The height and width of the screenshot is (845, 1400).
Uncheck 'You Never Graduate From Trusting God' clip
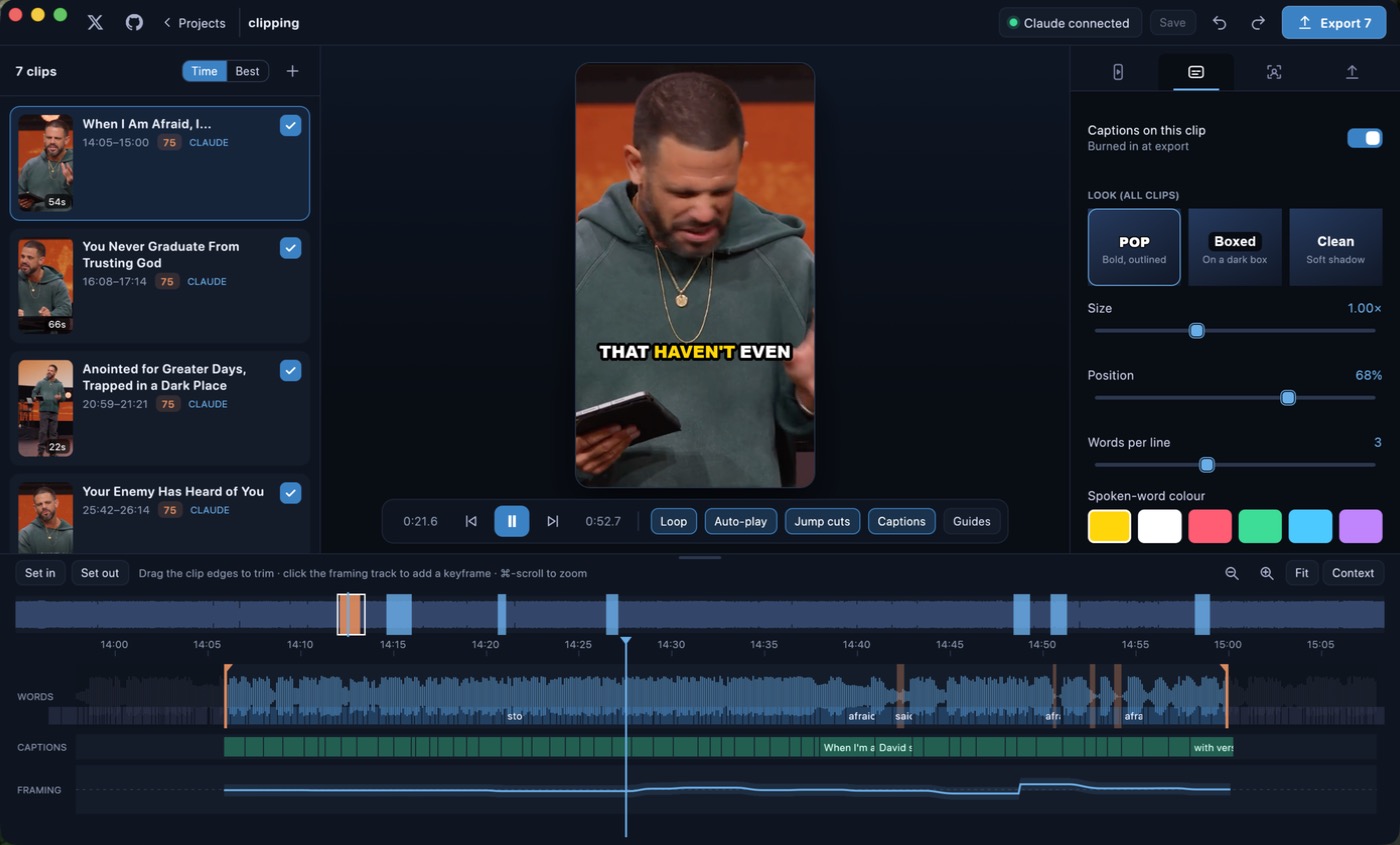pyautogui.click(x=290, y=248)
